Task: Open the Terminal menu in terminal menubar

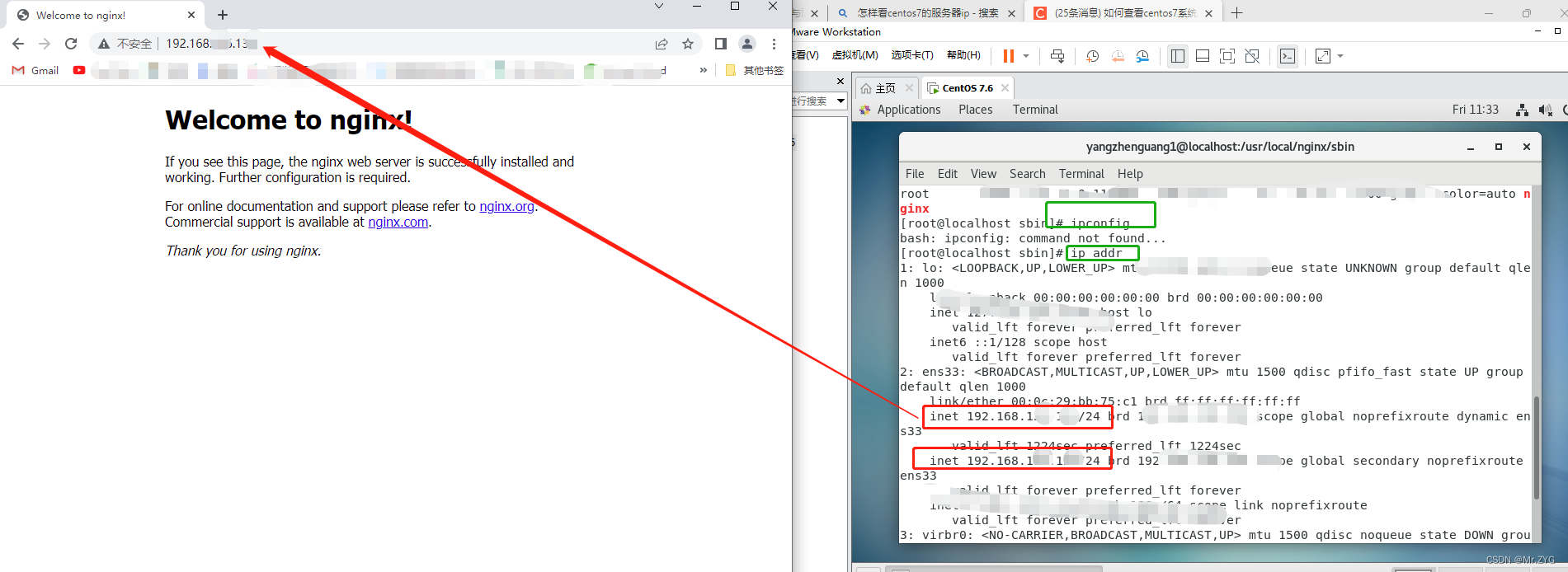Action: point(1081,174)
